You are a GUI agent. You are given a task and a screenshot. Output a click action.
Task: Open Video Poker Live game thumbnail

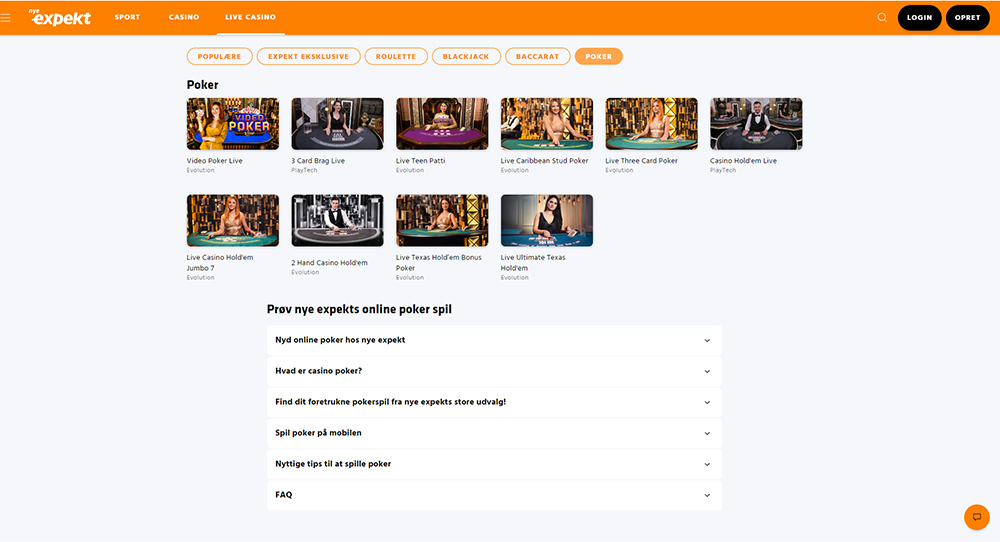click(233, 124)
